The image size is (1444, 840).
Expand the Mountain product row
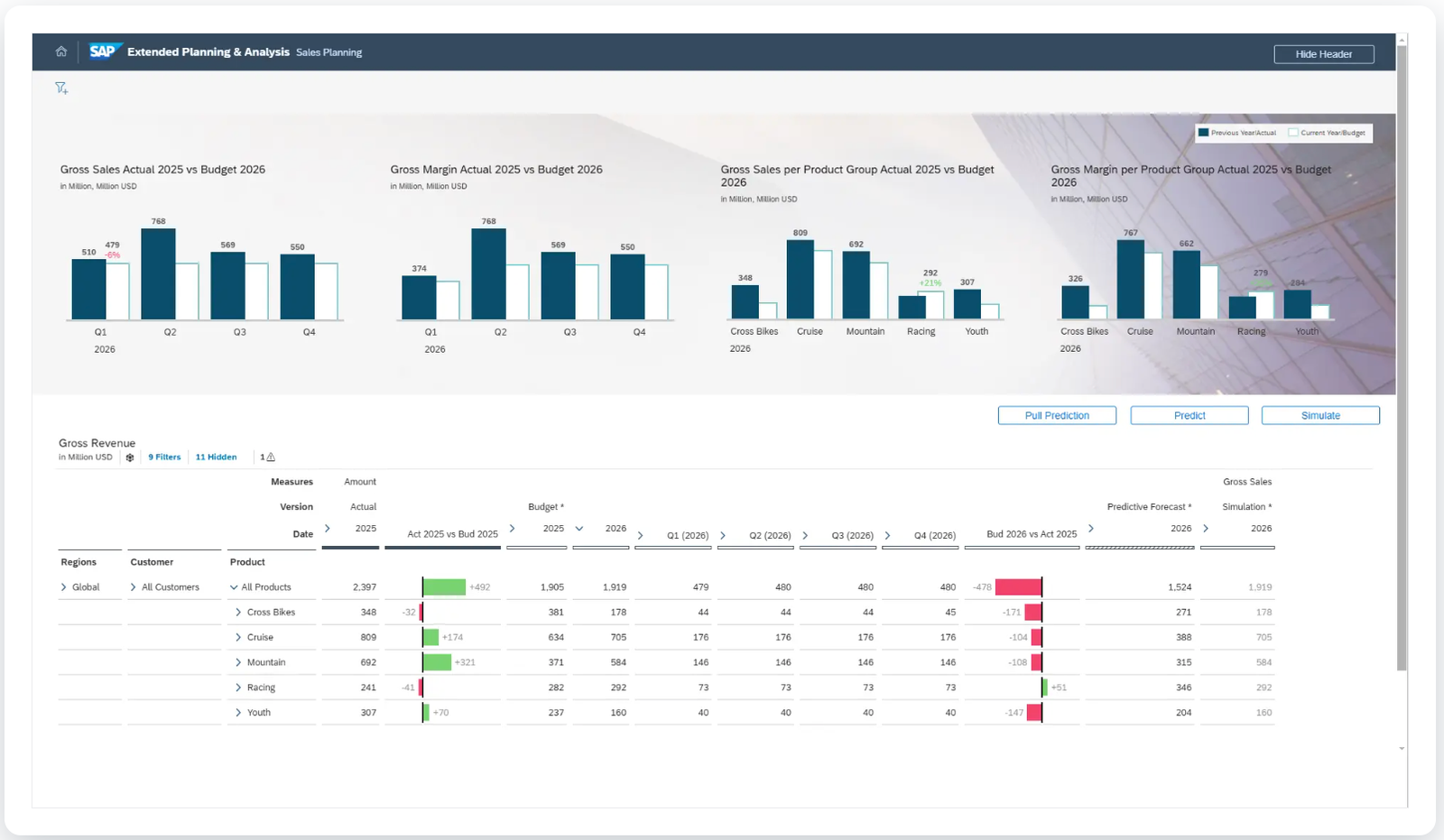pyautogui.click(x=238, y=662)
